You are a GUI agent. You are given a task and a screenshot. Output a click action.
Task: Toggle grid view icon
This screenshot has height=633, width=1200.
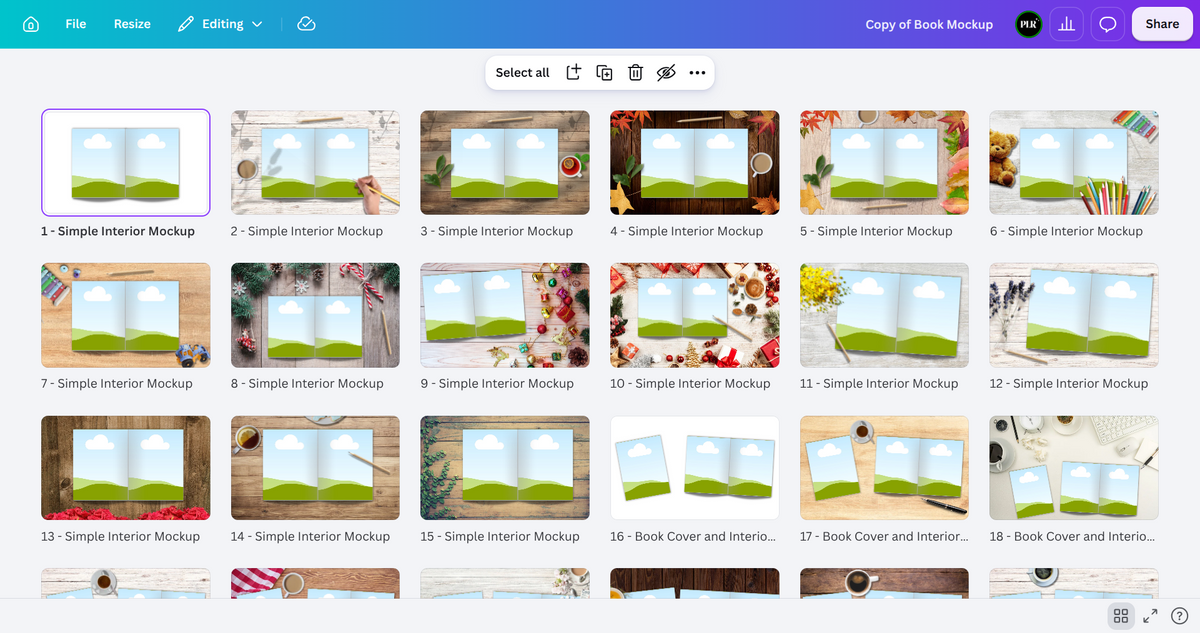pyautogui.click(x=1121, y=616)
